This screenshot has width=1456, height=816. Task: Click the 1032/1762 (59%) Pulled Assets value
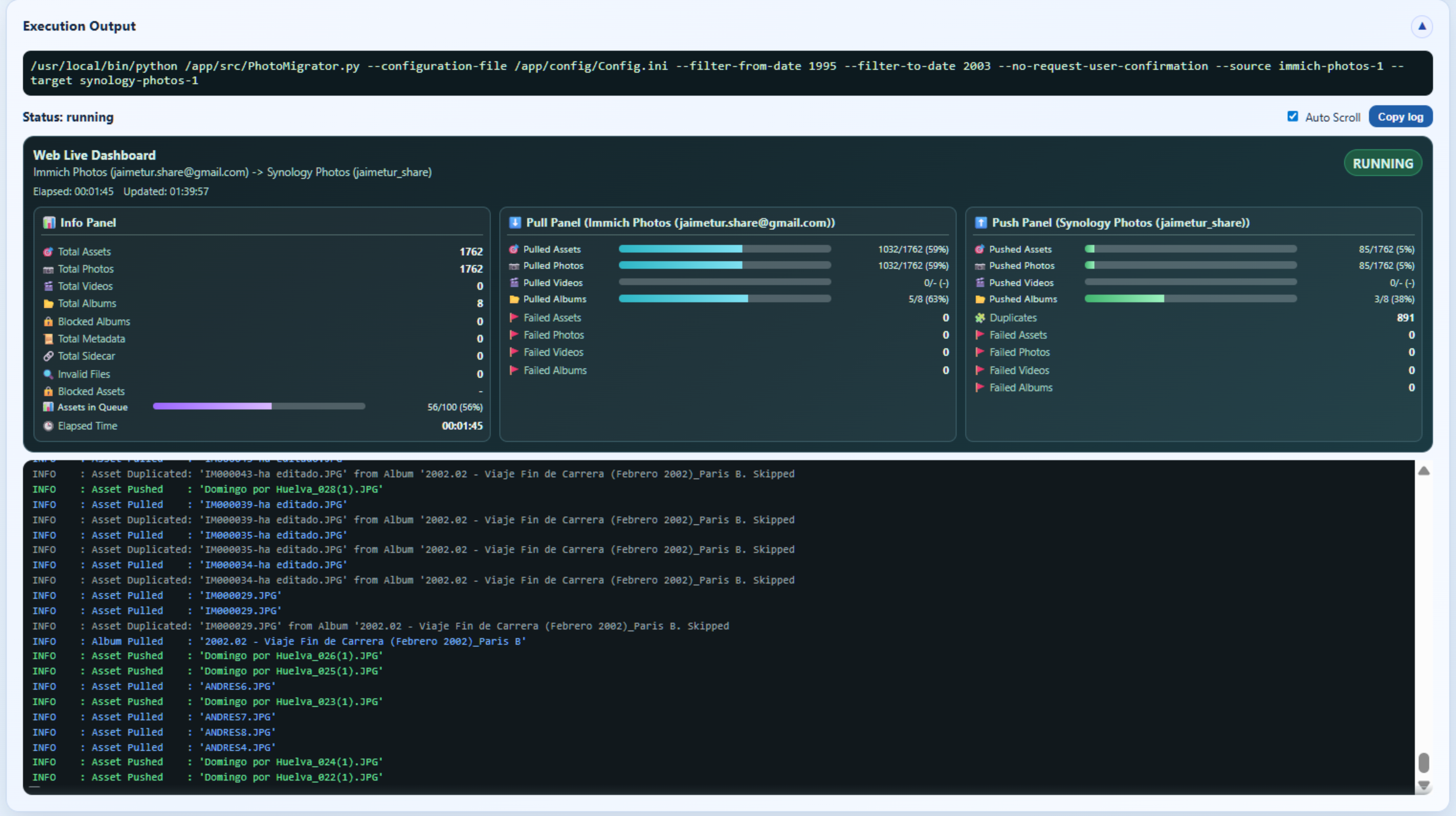pyautogui.click(x=913, y=249)
